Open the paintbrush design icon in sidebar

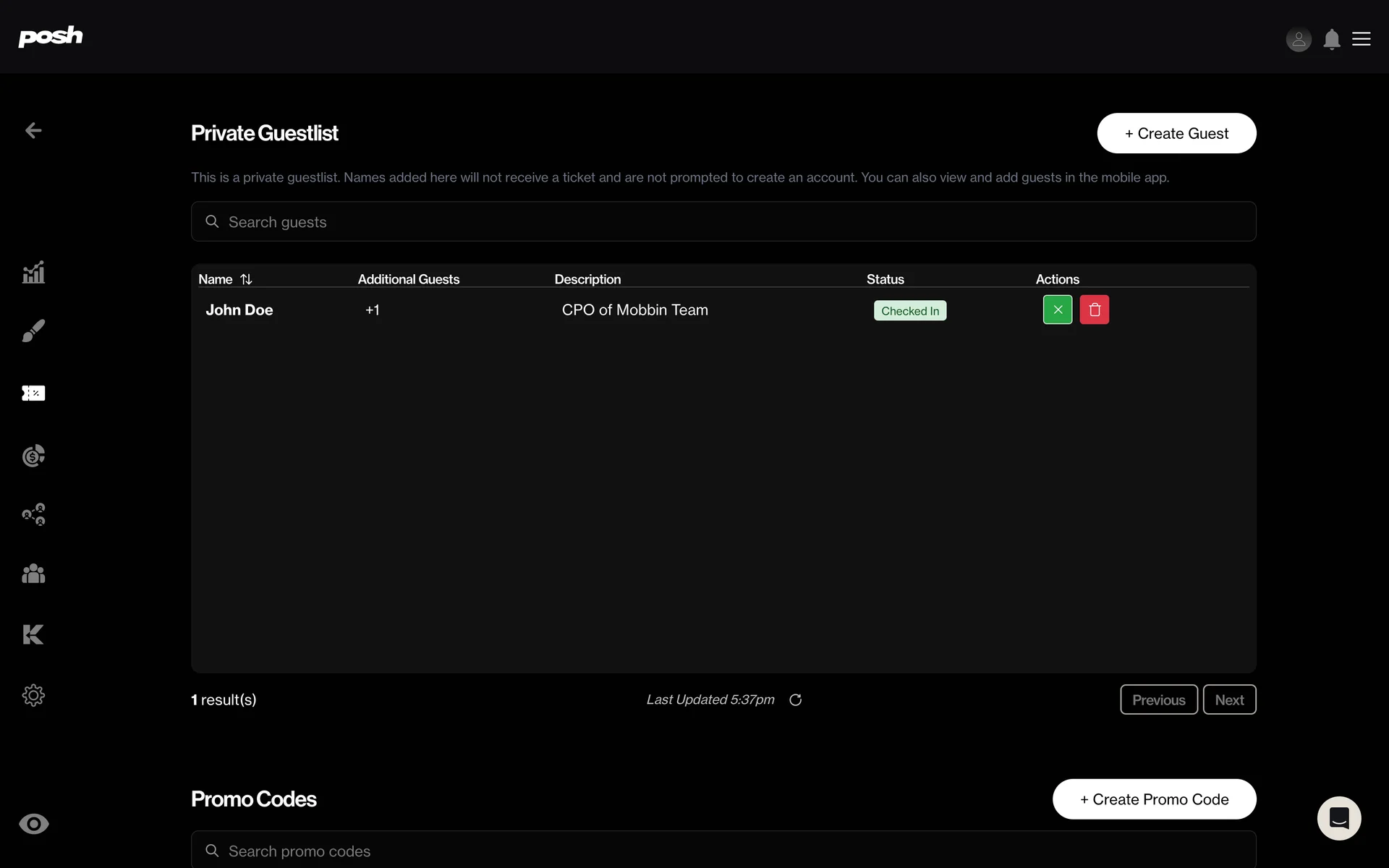click(x=33, y=331)
